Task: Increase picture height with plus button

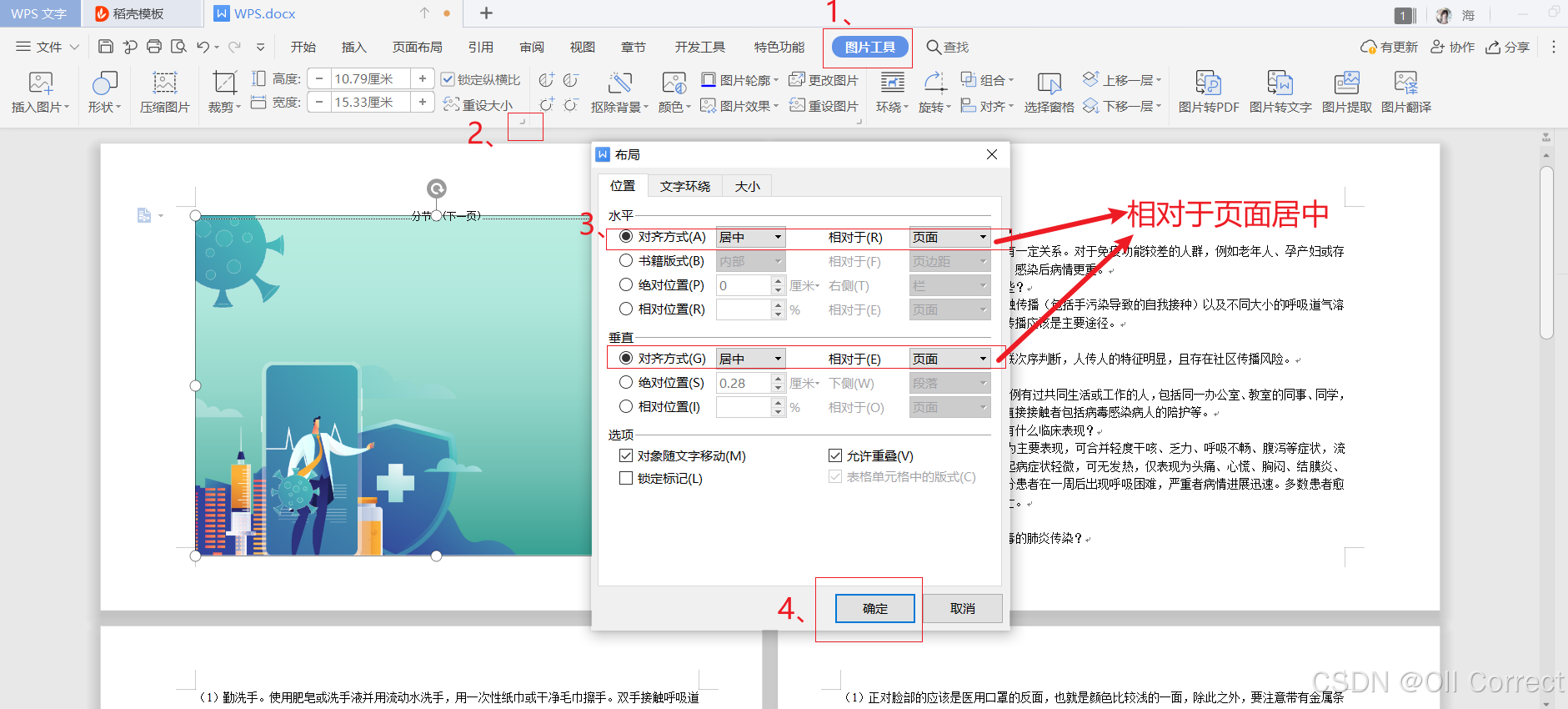Action: [x=423, y=78]
